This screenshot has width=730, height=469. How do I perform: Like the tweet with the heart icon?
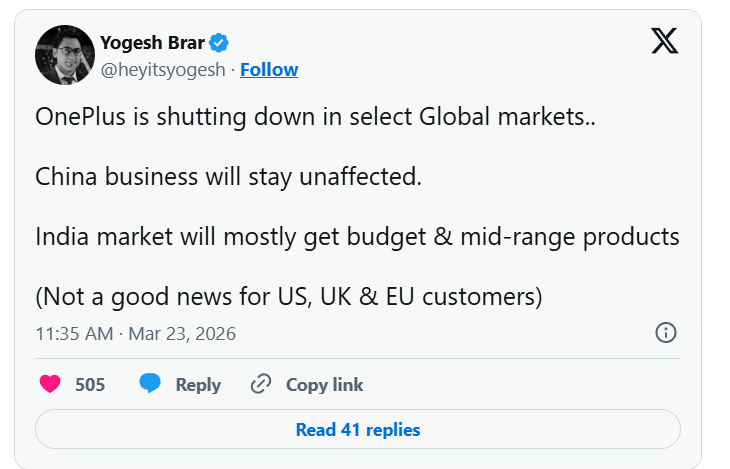[x=48, y=384]
